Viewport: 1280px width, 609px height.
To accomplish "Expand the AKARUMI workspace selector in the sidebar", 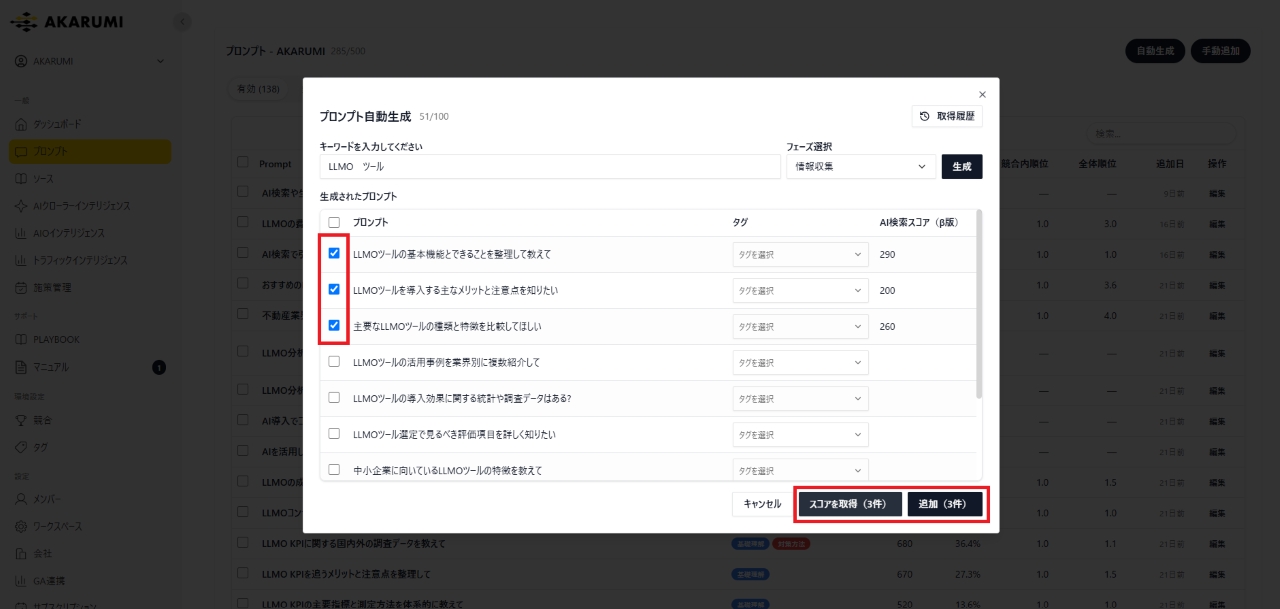I will [x=90, y=61].
